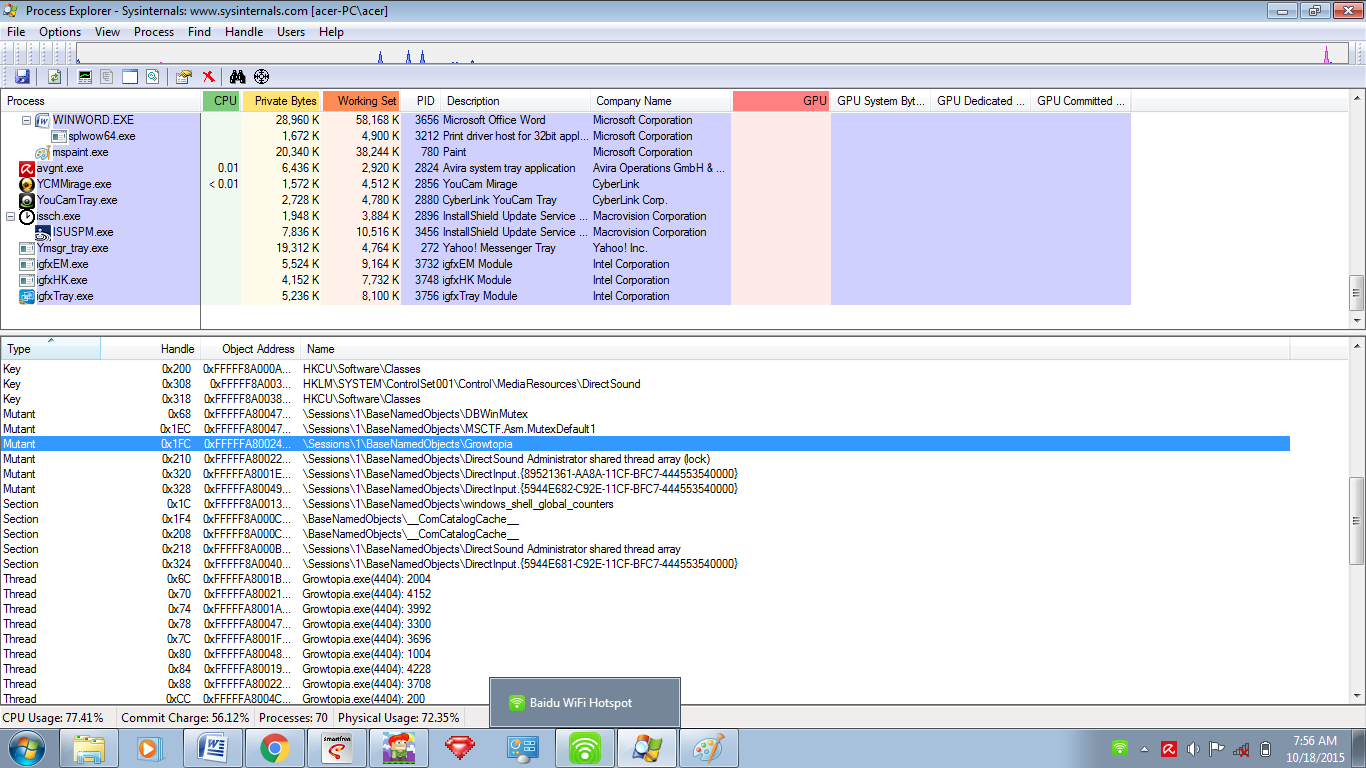
Task: Click the Ymsgr_tray.exe process icon
Action: 27,248
